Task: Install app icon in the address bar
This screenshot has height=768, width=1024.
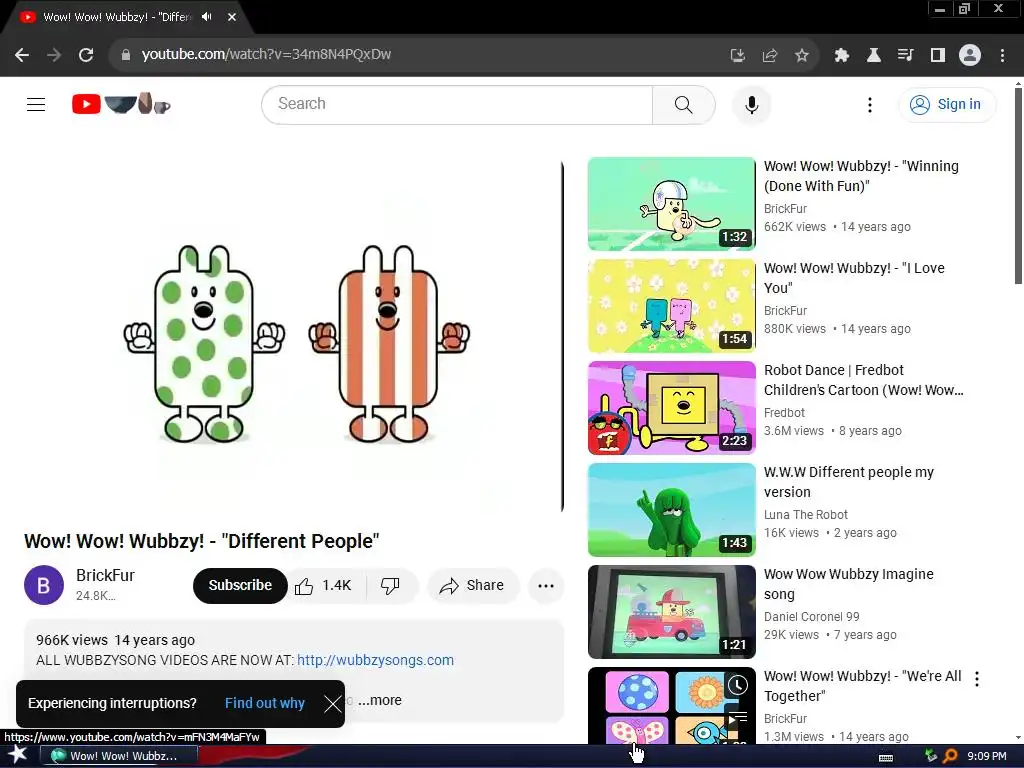Action: point(737,56)
